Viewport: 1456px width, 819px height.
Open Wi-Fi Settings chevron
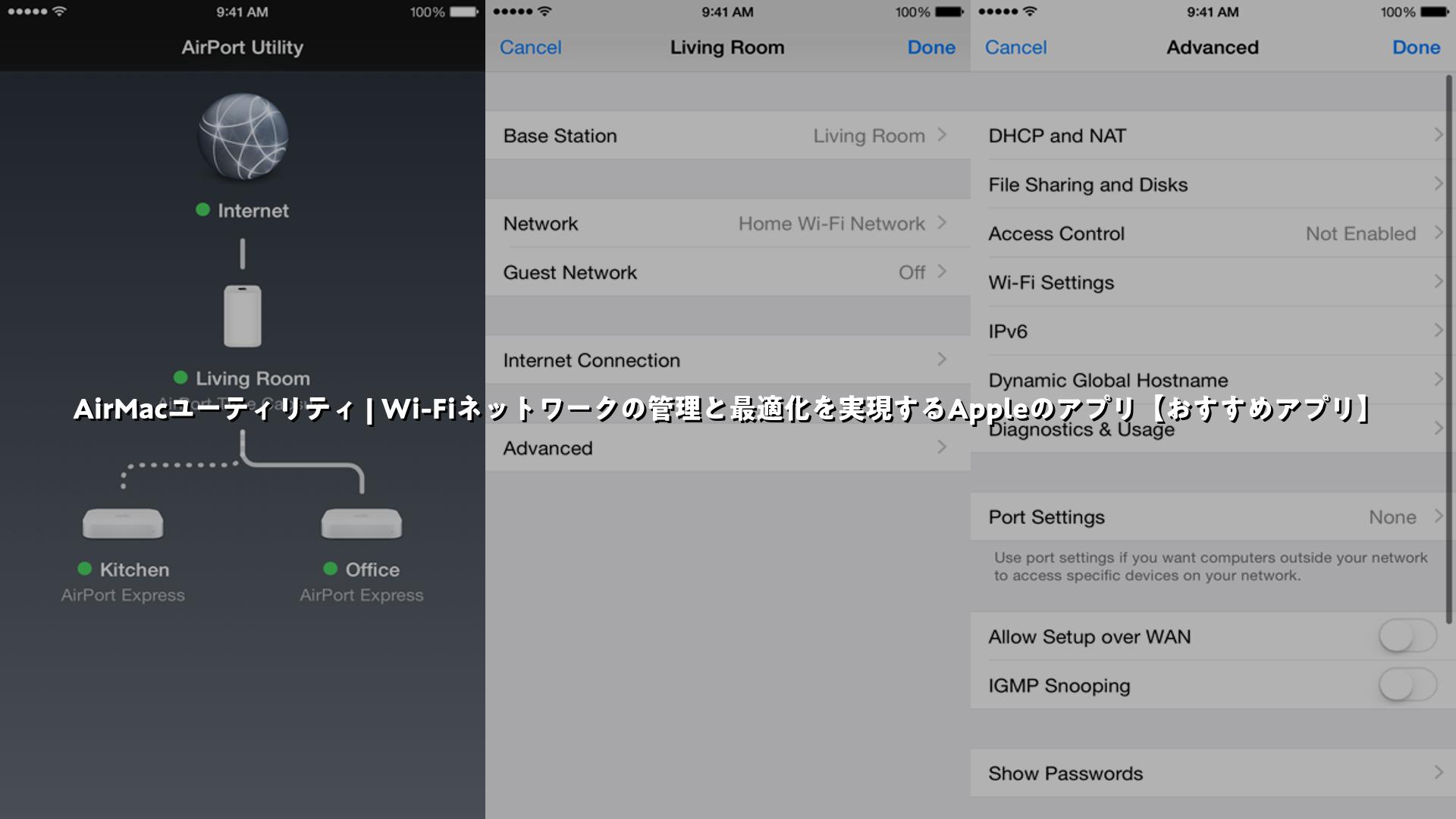[1438, 281]
